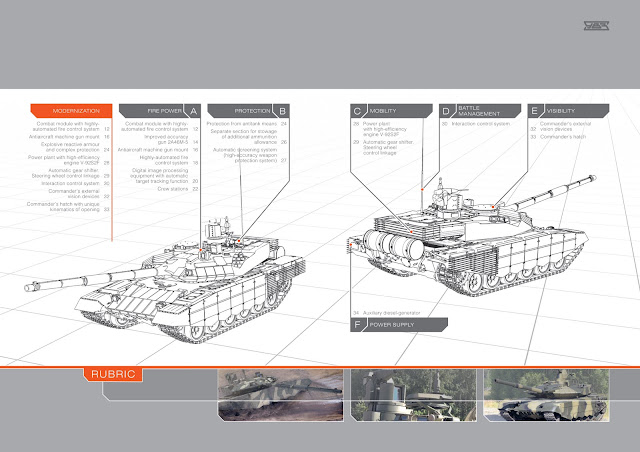Image resolution: width=640 pixels, height=452 pixels.
Task: Click 'Interaction control system' under MODERNIZATION
Action: tap(75, 183)
